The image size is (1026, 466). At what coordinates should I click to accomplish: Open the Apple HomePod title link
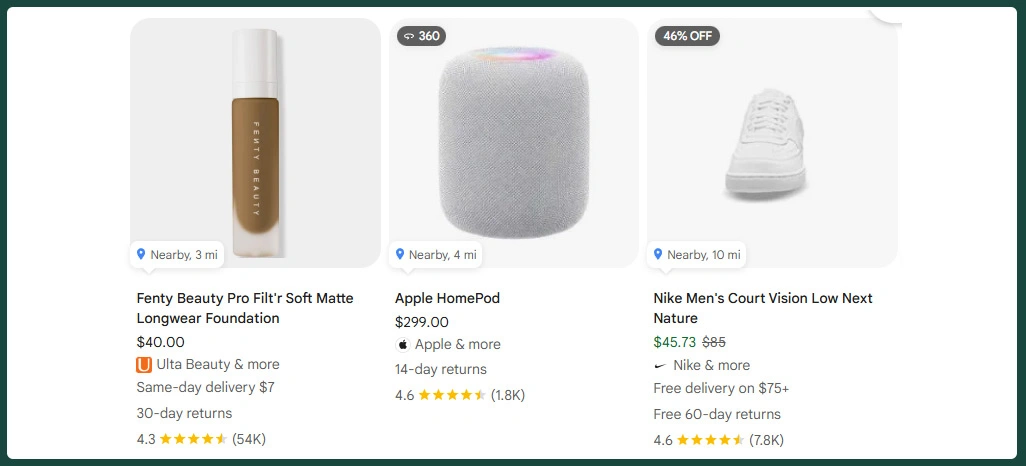click(447, 298)
